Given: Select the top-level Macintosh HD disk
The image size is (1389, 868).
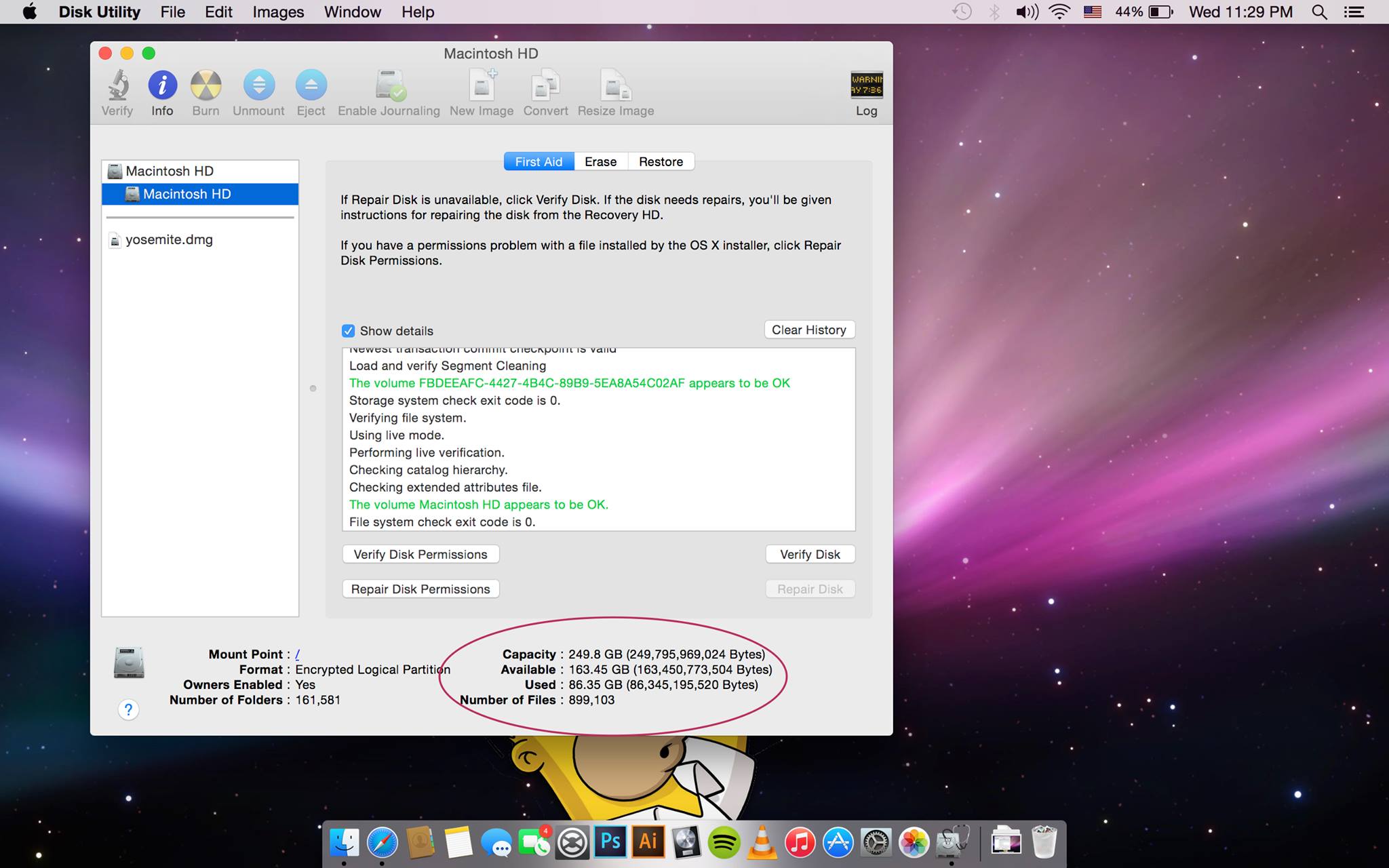Looking at the screenshot, I should (x=169, y=171).
